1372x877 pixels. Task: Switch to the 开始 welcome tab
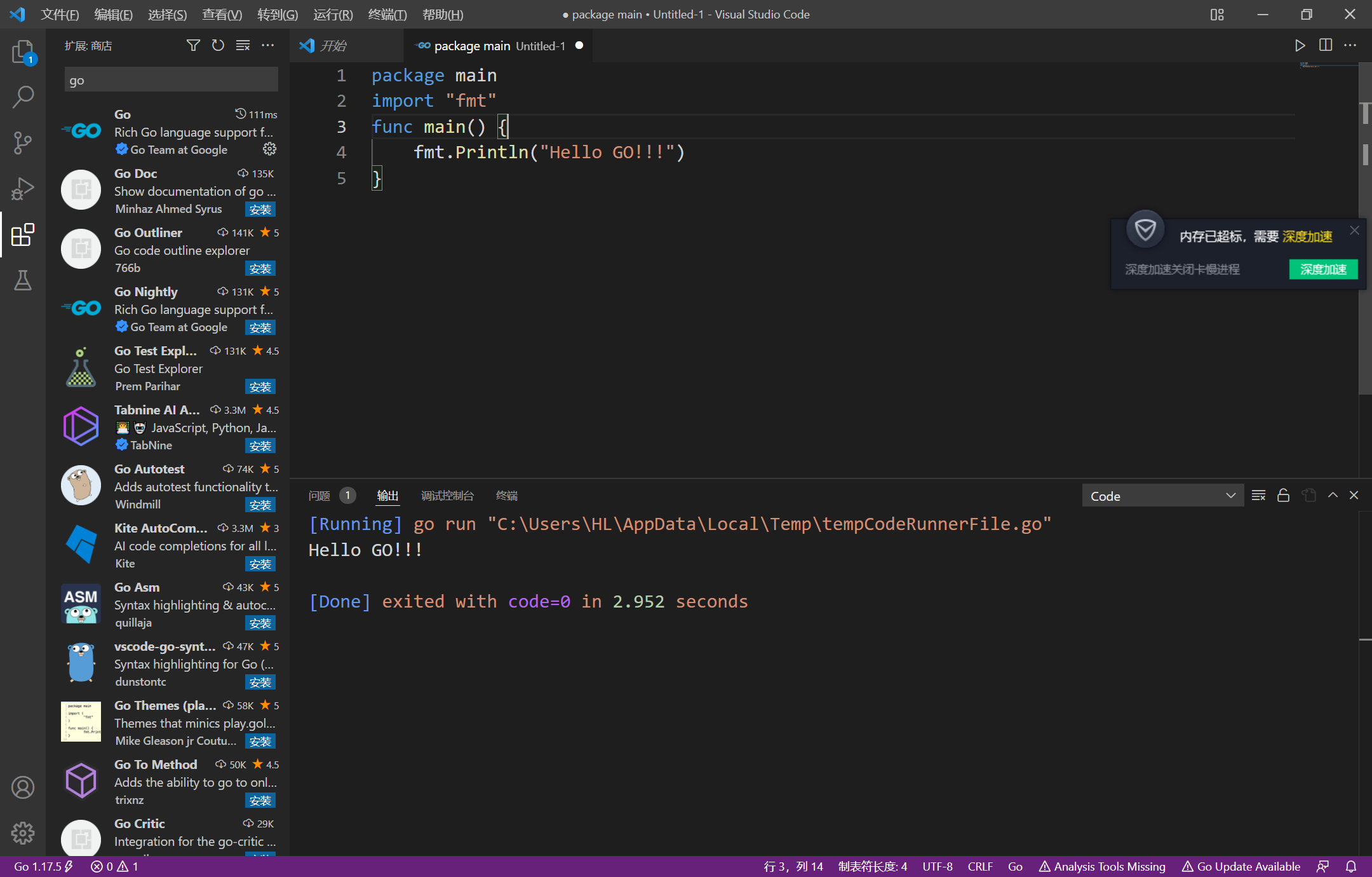coord(347,46)
